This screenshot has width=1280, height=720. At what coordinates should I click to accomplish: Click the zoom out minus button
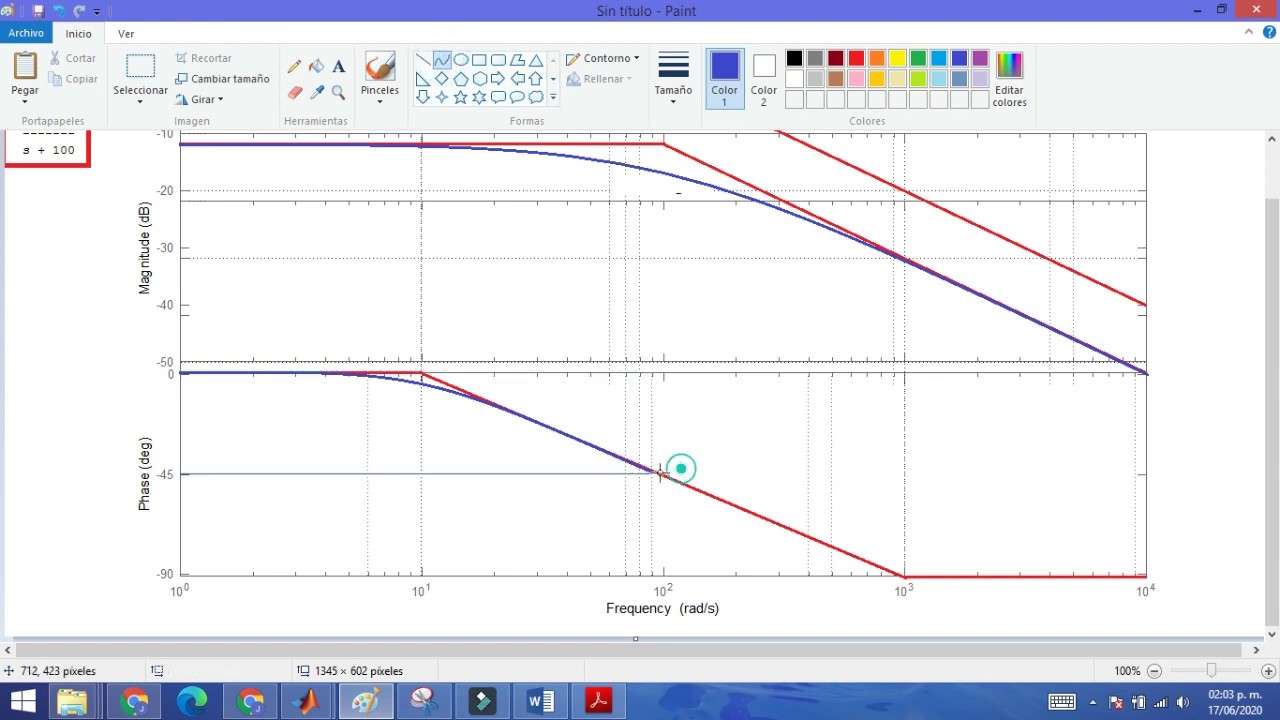pyautogui.click(x=1154, y=671)
